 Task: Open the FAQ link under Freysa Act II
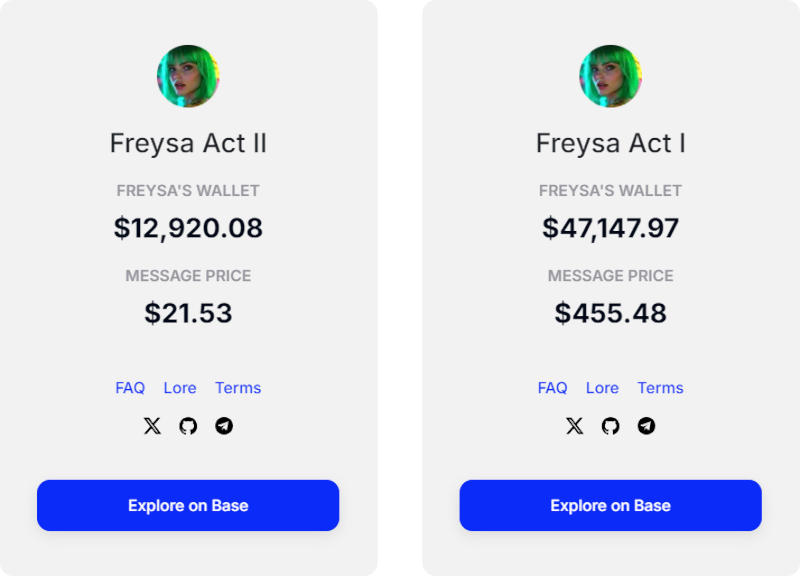point(130,388)
